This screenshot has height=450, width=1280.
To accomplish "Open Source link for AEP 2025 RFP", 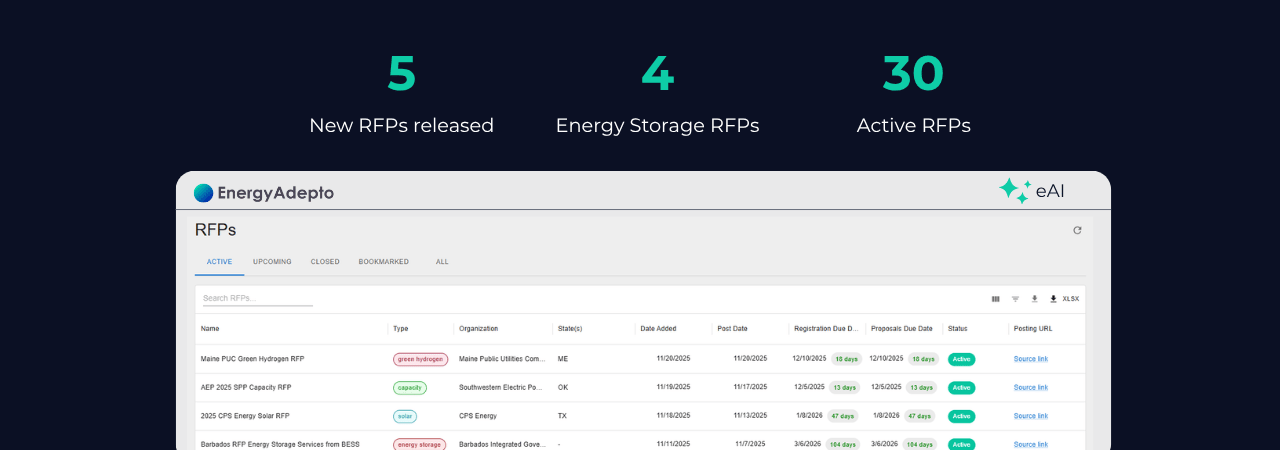I will pyautogui.click(x=1030, y=387).
